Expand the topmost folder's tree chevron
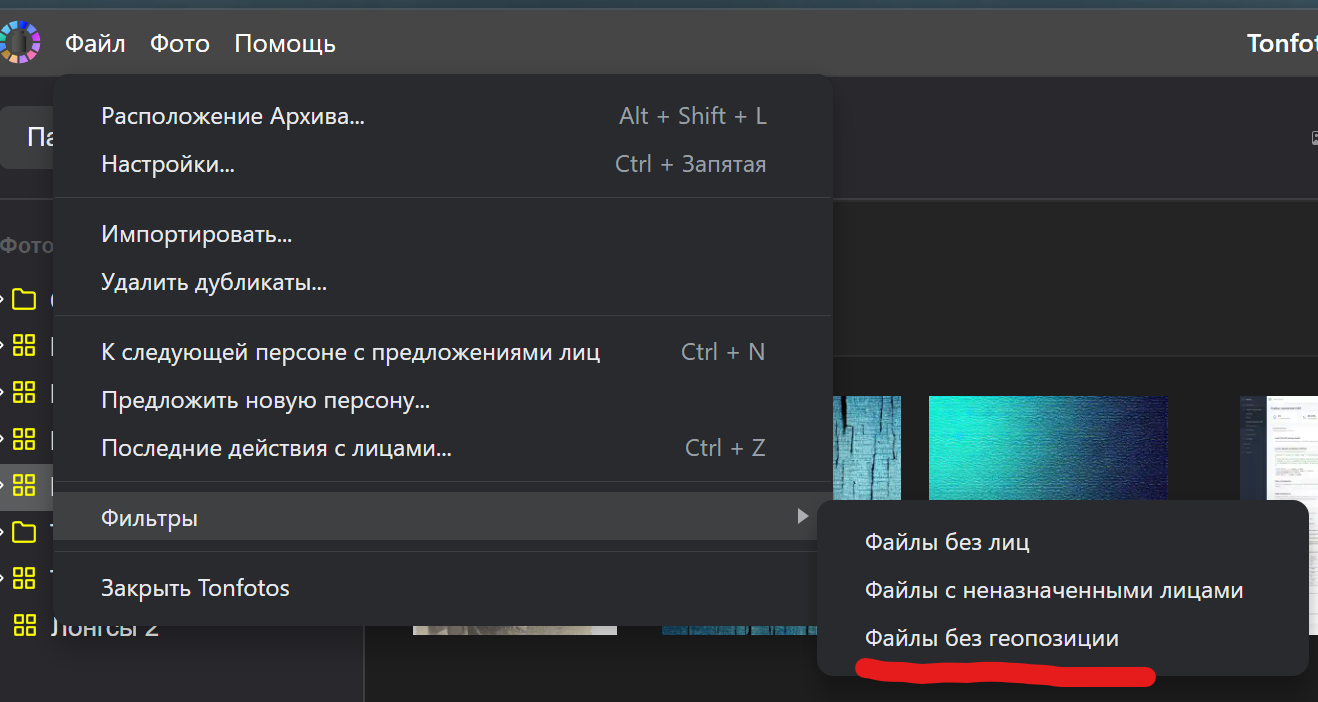Screen dimensions: 1318x702 coord(4,299)
